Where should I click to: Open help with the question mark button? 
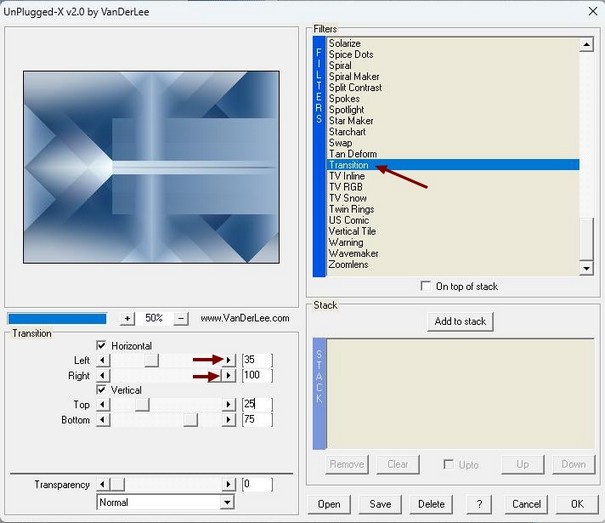point(480,504)
